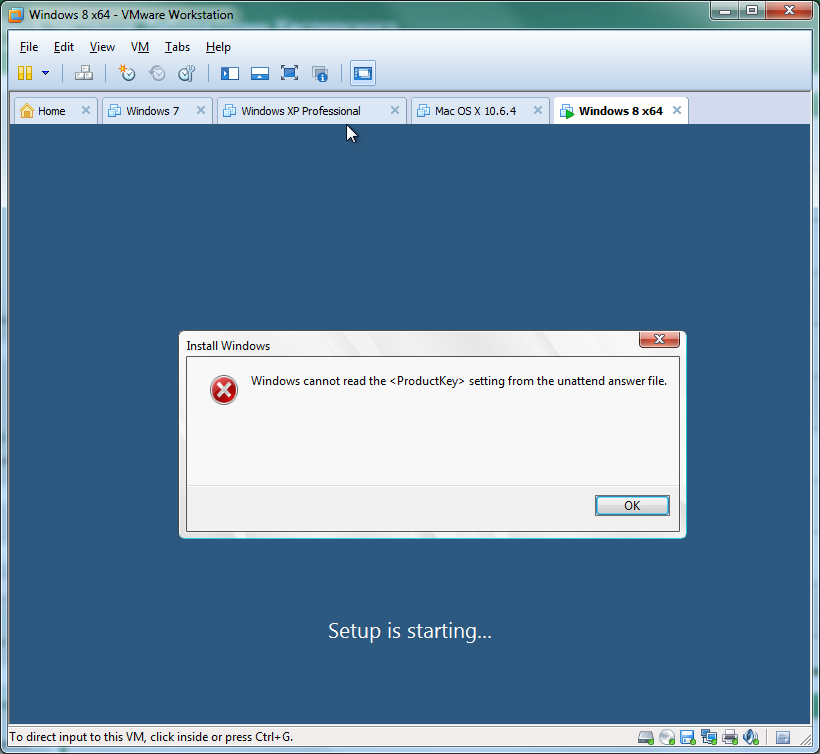The height and width of the screenshot is (754, 820).
Task: Close the Mac OS X 10.6.4 tab
Action: pos(538,110)
